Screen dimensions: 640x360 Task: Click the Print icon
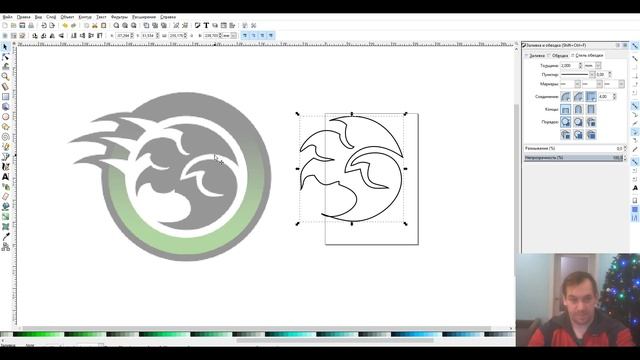coord(31,26)
